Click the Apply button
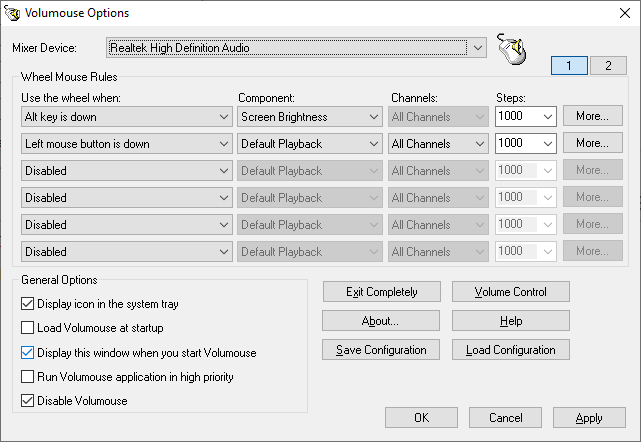The height and width of the screenshot is (442, 641). [589, 418]
